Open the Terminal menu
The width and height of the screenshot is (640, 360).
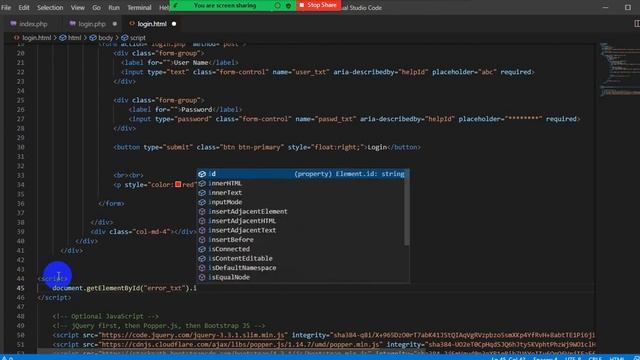click(139, 8)
